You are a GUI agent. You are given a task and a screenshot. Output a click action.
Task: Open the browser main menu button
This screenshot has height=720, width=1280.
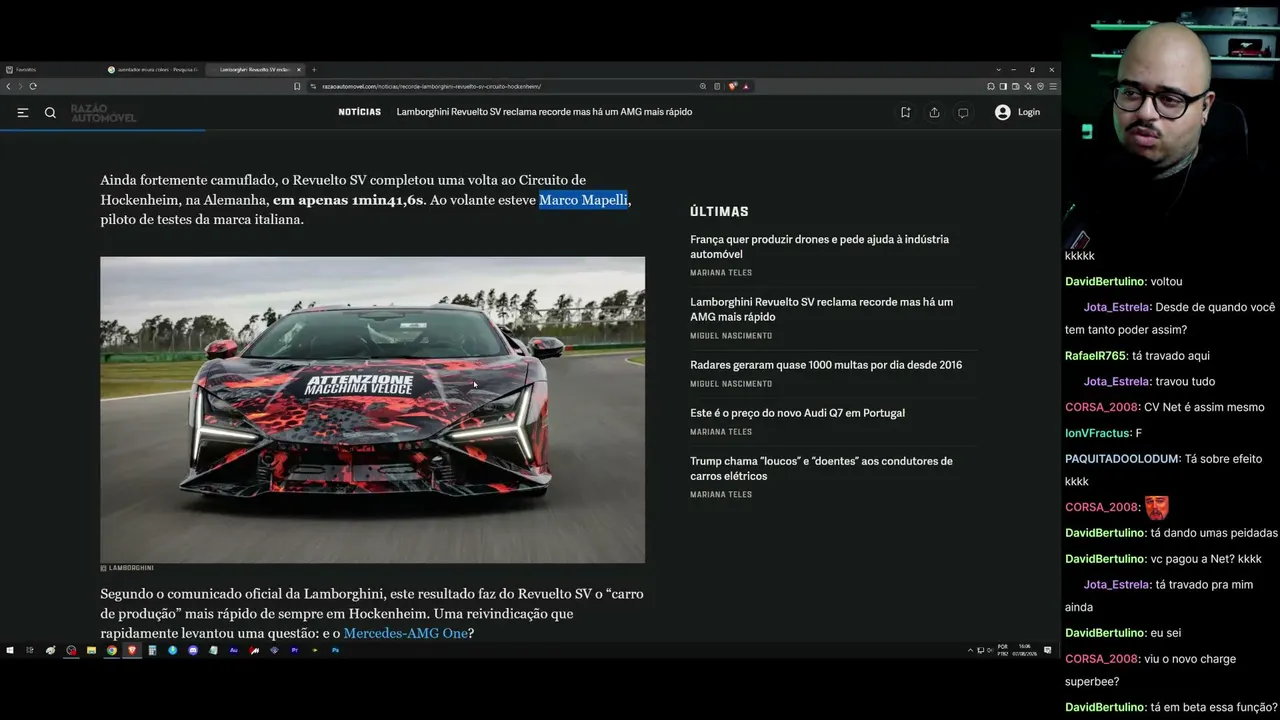(1053, 86)
